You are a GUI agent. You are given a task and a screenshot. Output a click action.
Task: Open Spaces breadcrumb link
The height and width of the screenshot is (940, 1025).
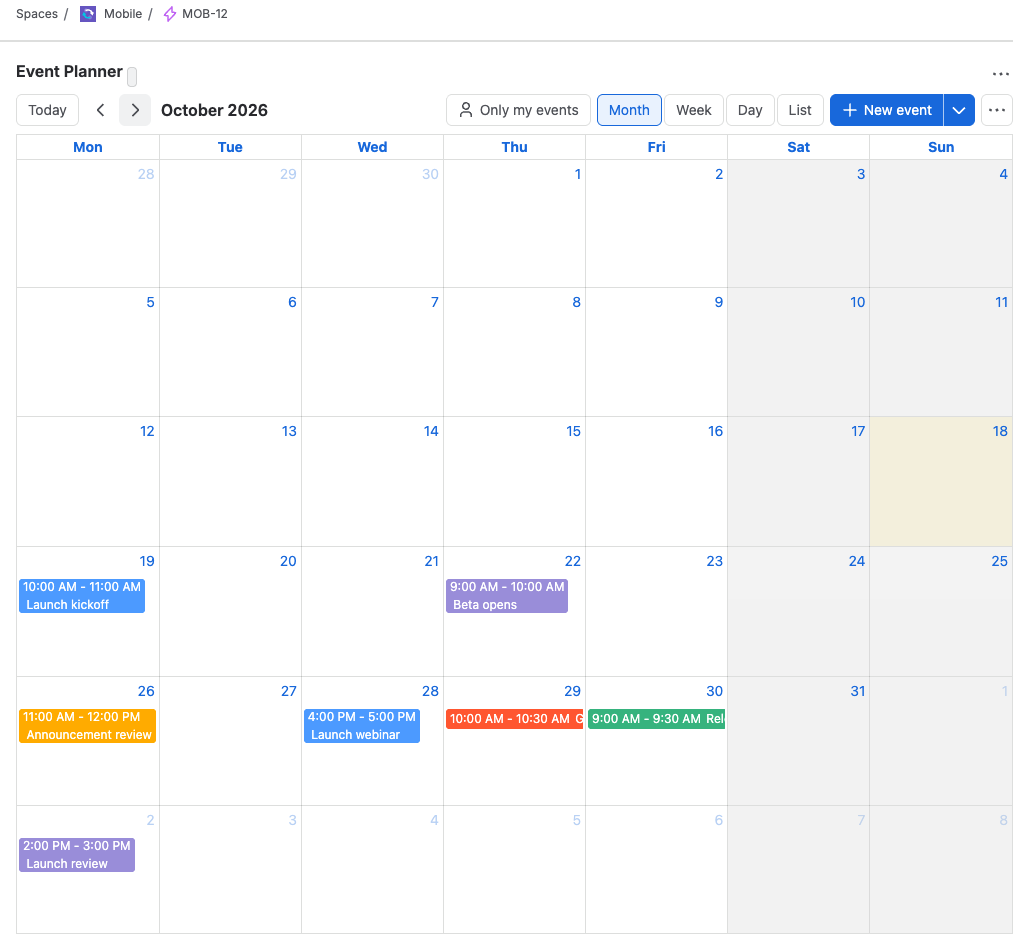37,14
